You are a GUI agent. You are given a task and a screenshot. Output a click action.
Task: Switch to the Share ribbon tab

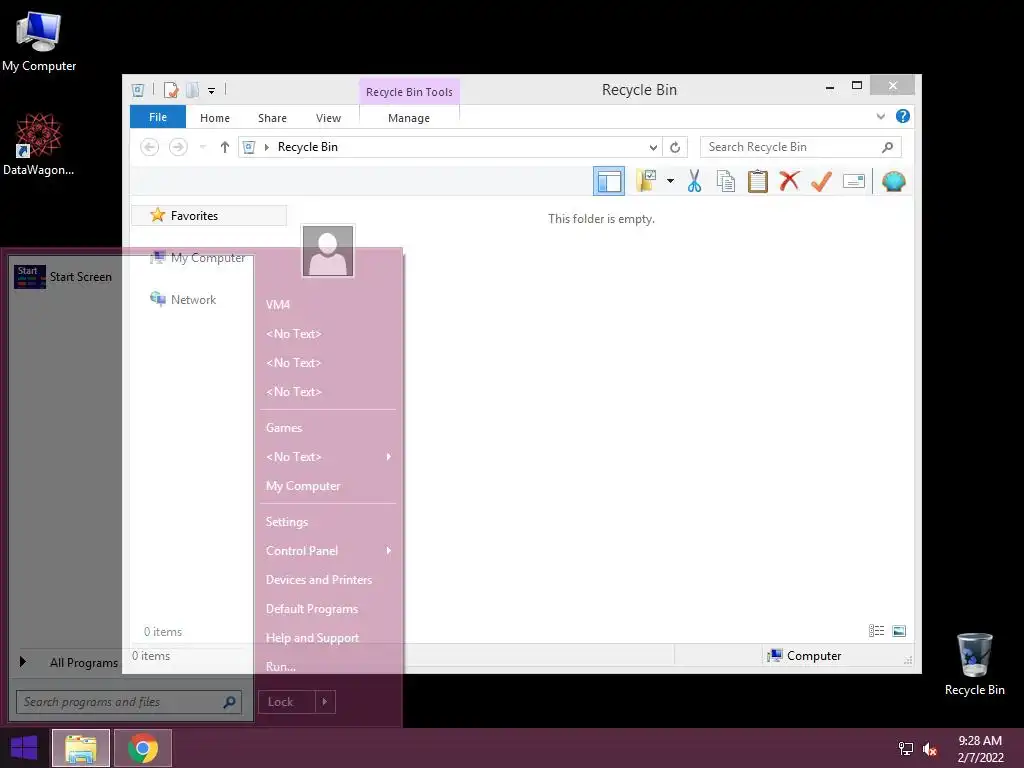pyautogui.click(x=272, y=118)
